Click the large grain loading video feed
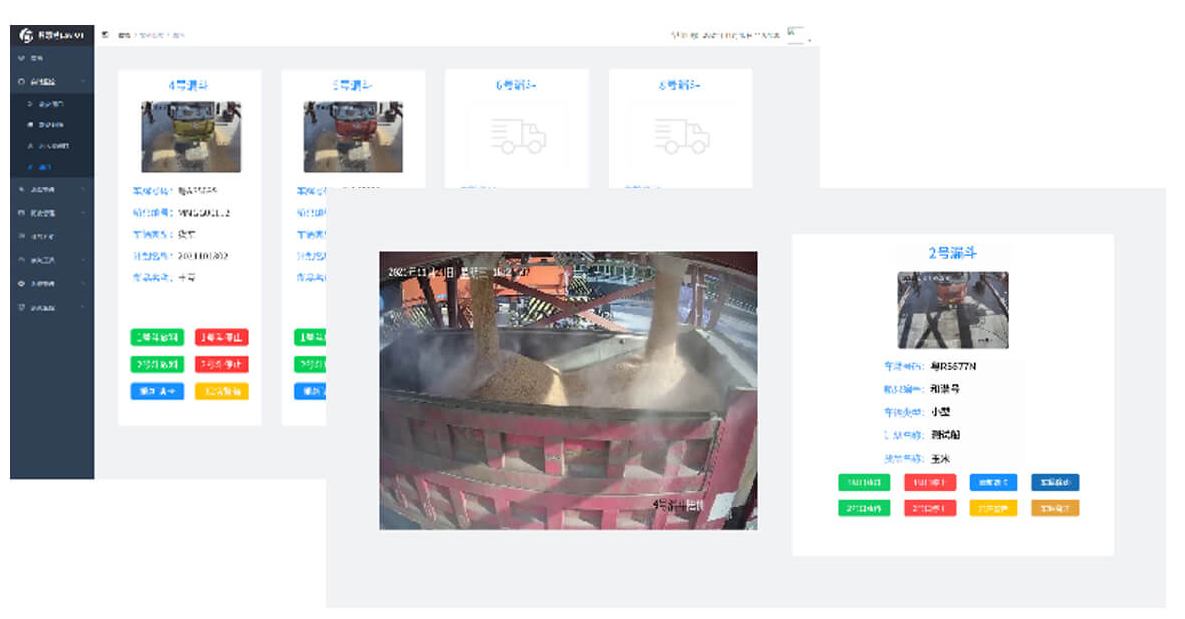Viewport: 1185px width, 619px height. coord(568,390)
